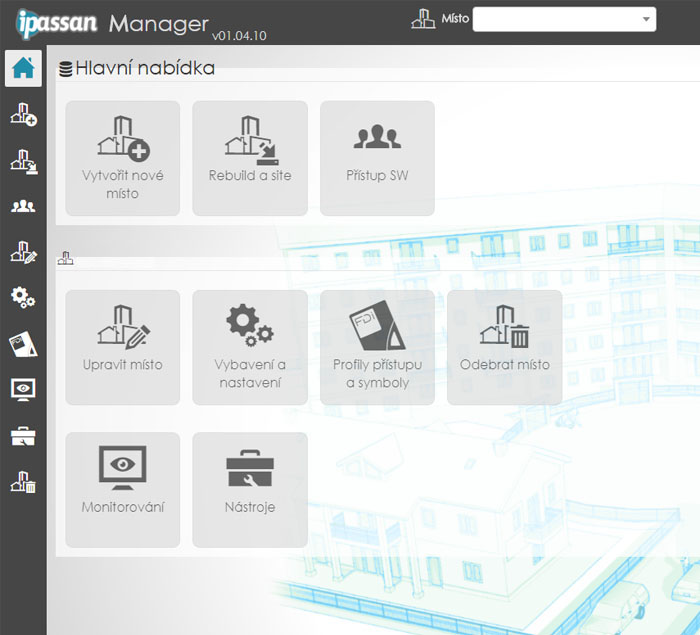Select the Upravit místo tile
Viewport: 700px width, 635px height.
(123, 347)
